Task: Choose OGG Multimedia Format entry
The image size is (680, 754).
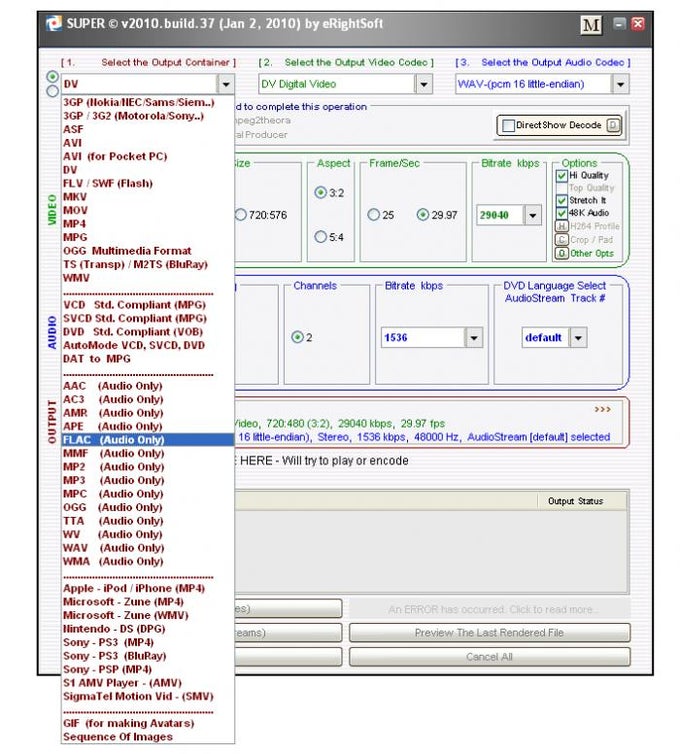Action: [148, 251]
